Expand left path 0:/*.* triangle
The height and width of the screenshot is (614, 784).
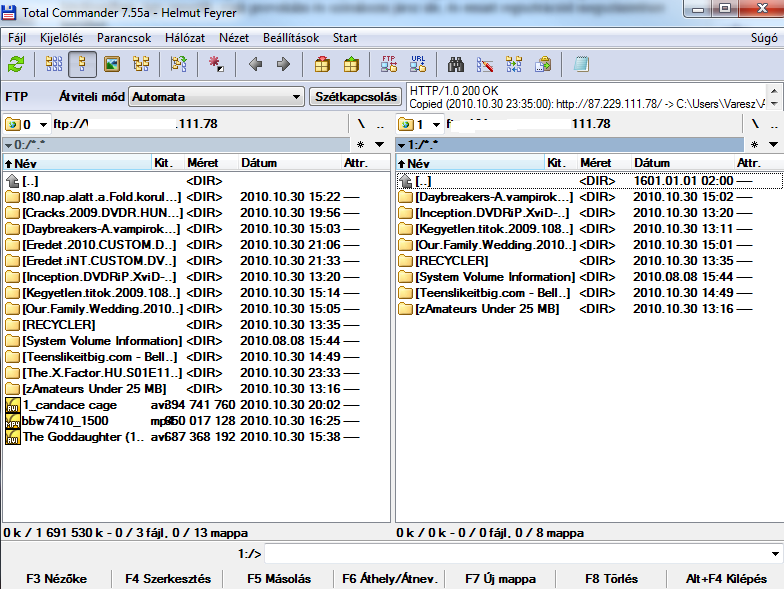click(8, 145)
